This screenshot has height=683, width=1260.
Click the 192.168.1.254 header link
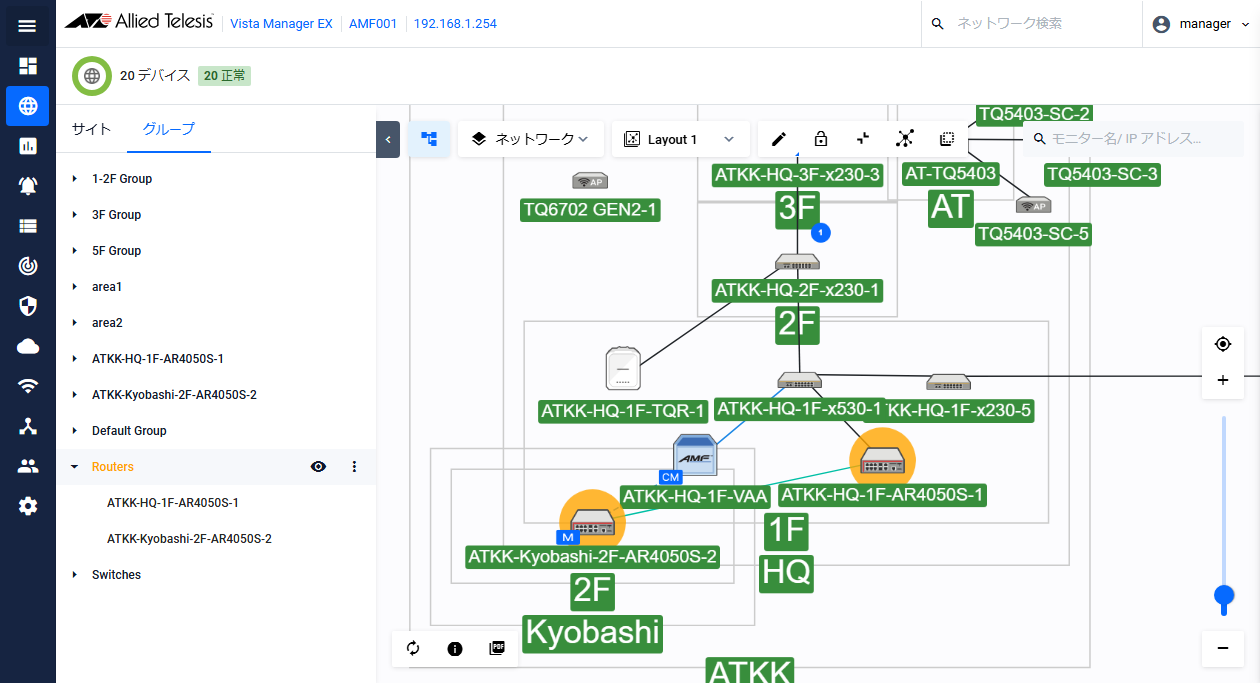(455, 24)
